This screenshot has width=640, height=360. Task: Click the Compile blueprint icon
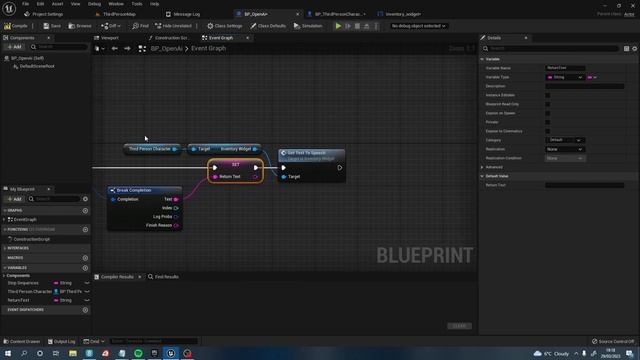[7, 26]
